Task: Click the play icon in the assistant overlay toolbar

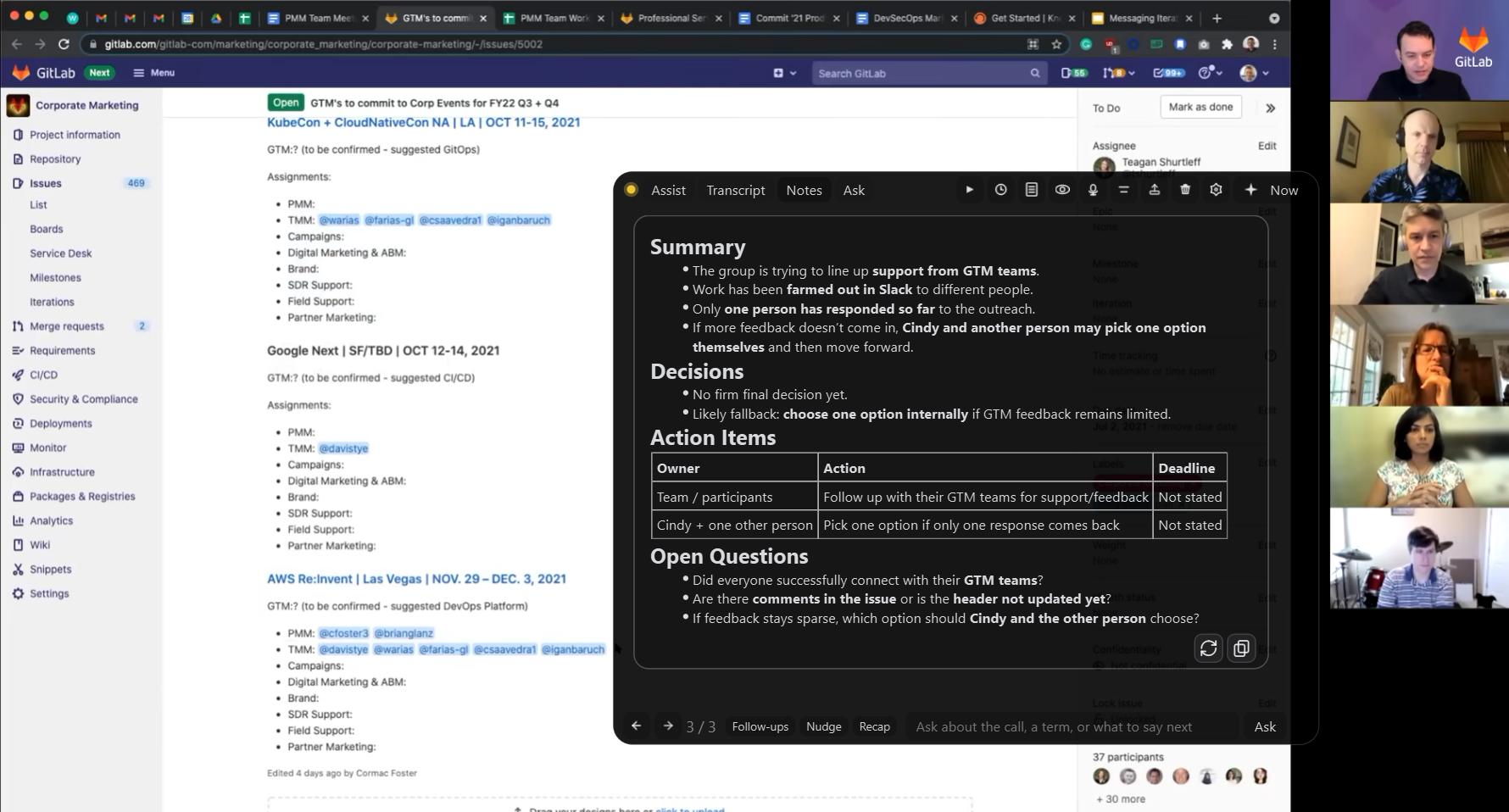Action: 969,190
